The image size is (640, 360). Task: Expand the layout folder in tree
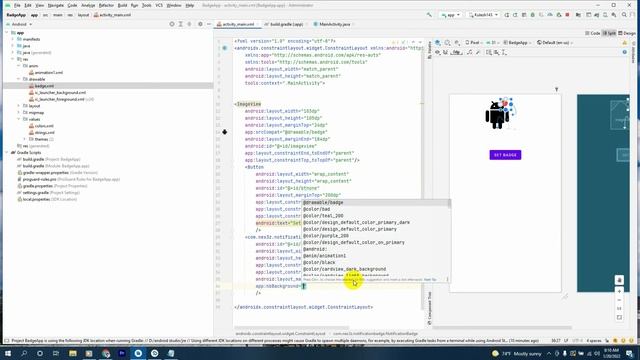click(19, 106)
